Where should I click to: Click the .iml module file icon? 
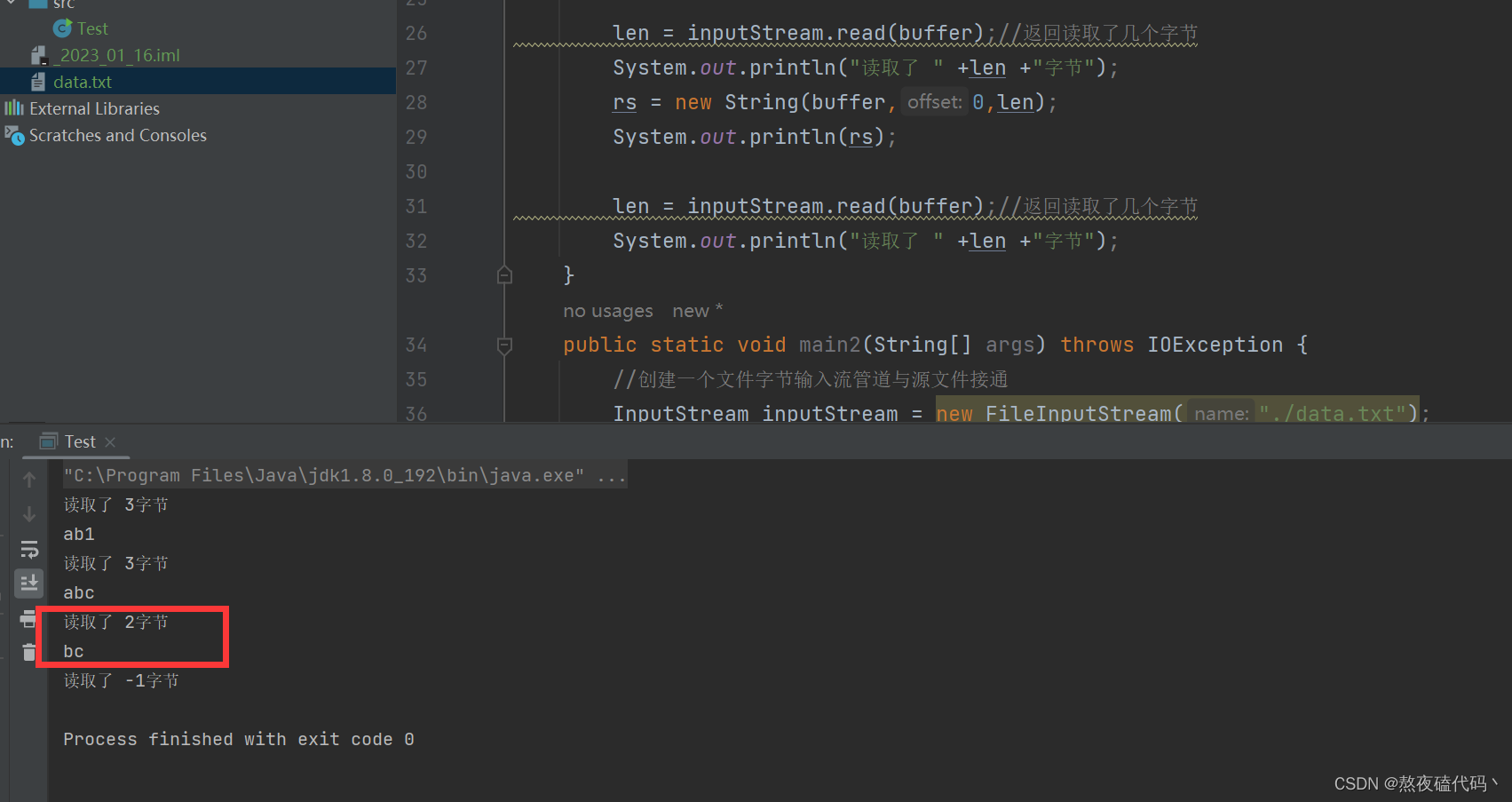pos(39,55)
